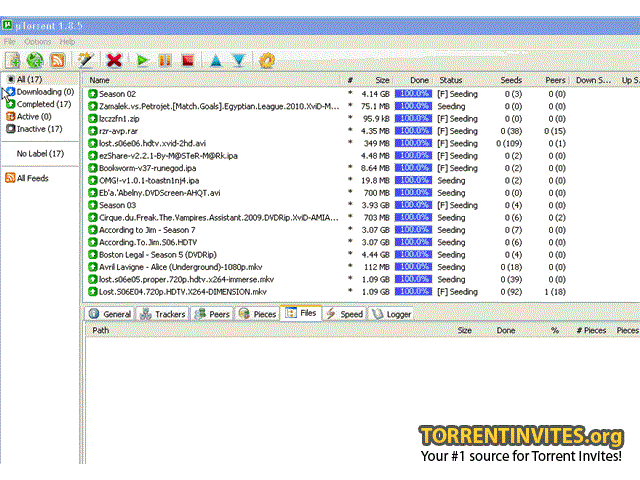
Task: Click the green Start torrent icon
Action: tap(142, 61)
